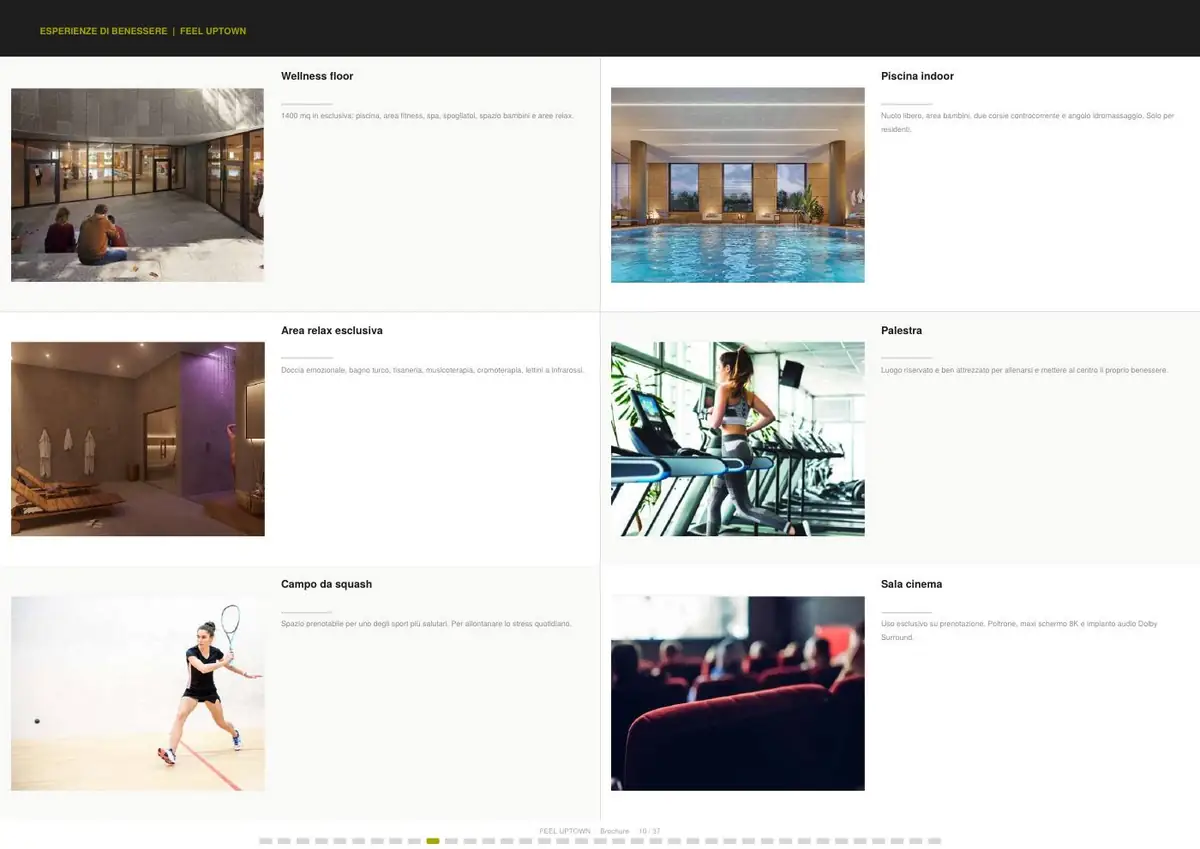This screenshot has width=1200, height=849.
Task: Click the 'Wellness floor' heading
Action: (317, 76)
